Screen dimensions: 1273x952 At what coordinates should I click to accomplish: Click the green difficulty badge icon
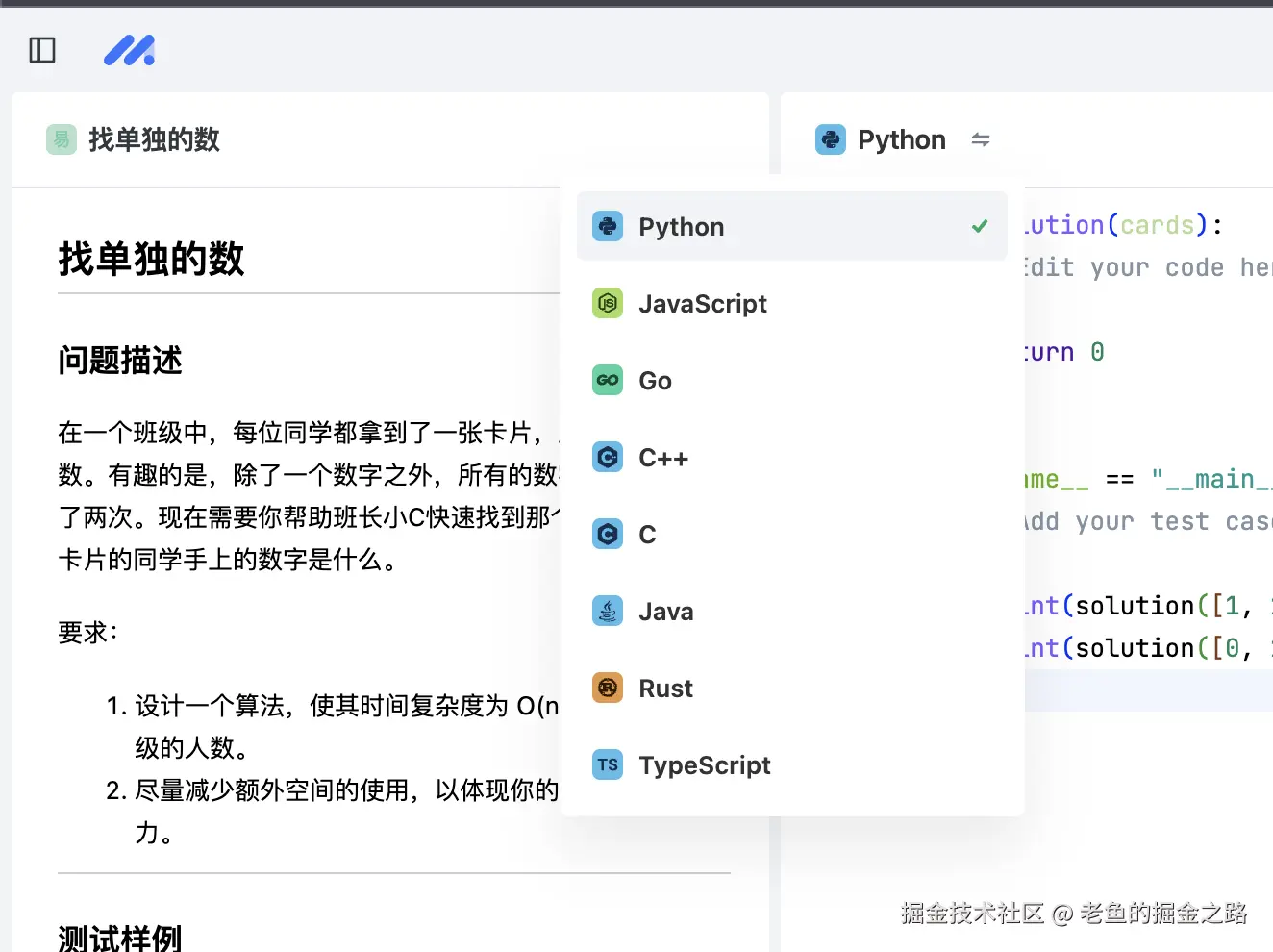point(62,139)
